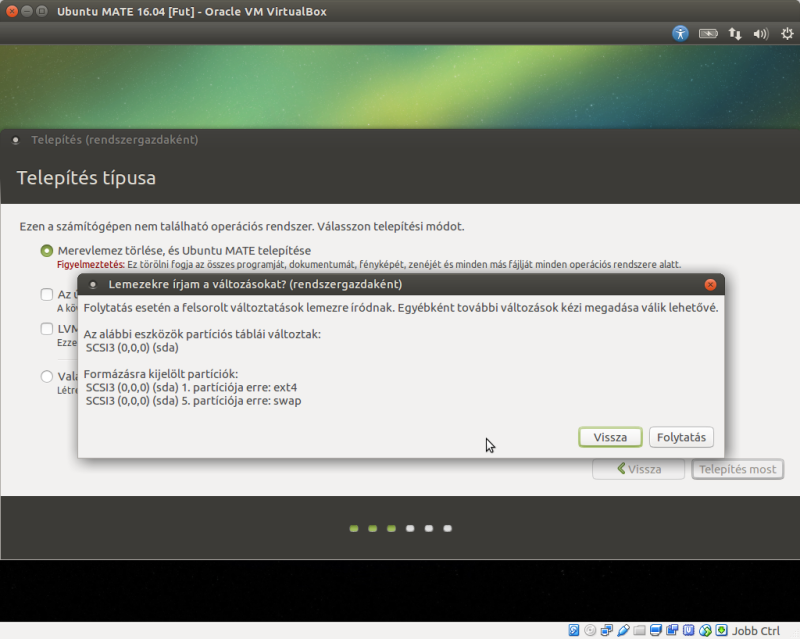Click VirtualBox optical disc status icon
The height and width of the screenshot is (639, 800).
coord(590,630)
